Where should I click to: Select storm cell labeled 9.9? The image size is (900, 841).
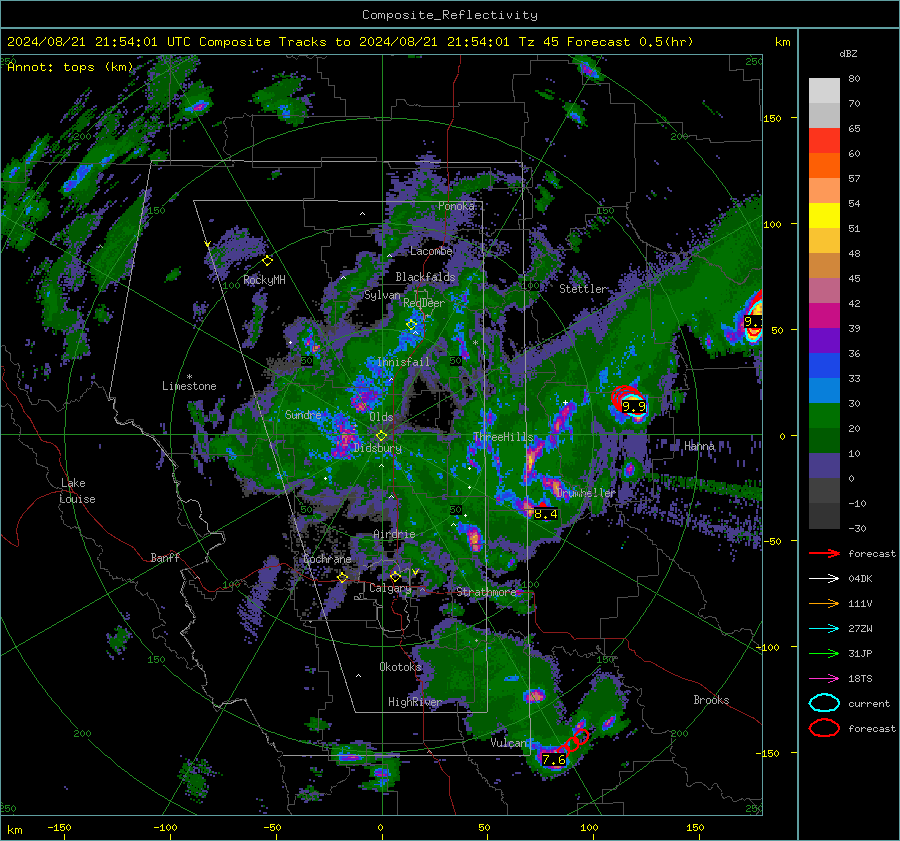[x=634, y=407]
